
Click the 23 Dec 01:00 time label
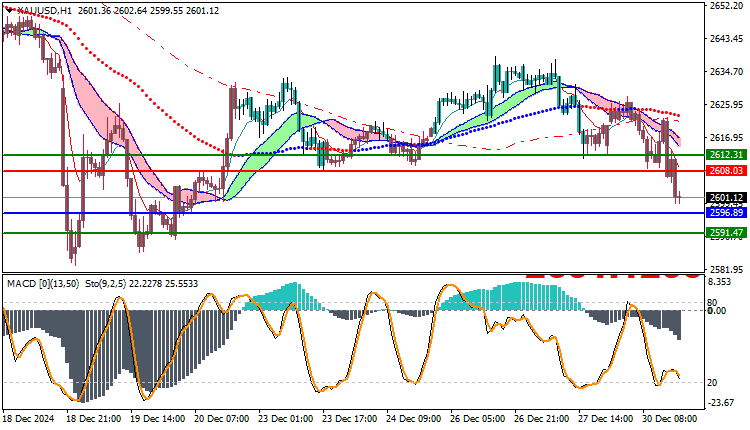click(x=286, y=419)
